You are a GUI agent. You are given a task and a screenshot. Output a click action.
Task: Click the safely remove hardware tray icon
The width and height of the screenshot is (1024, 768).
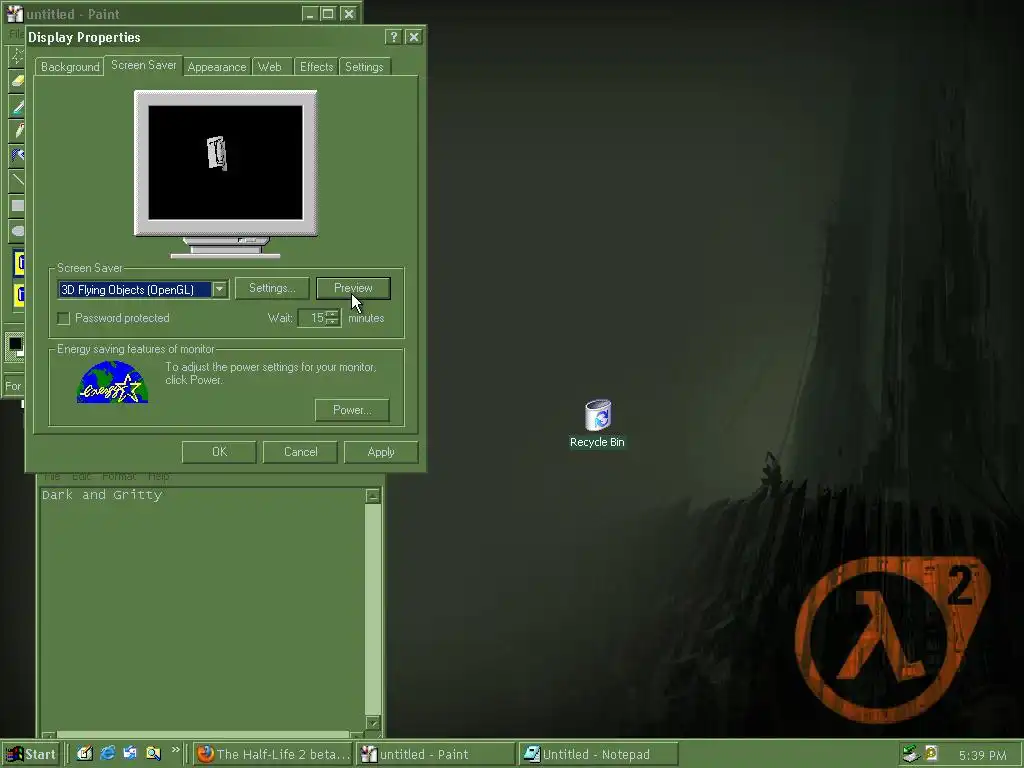[x=910, y=754]
